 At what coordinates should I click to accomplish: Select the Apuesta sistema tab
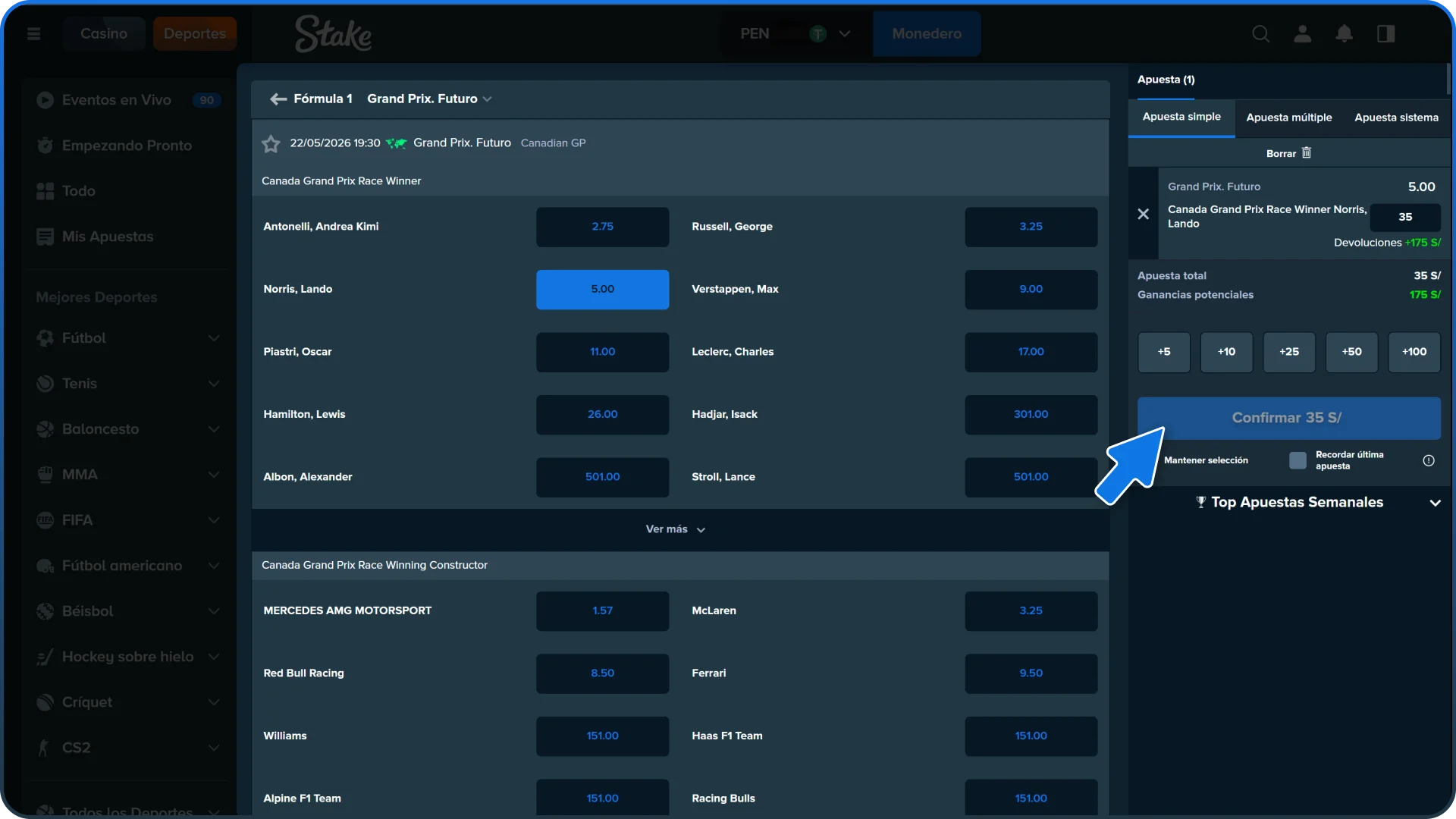[x=1396, y=118]
